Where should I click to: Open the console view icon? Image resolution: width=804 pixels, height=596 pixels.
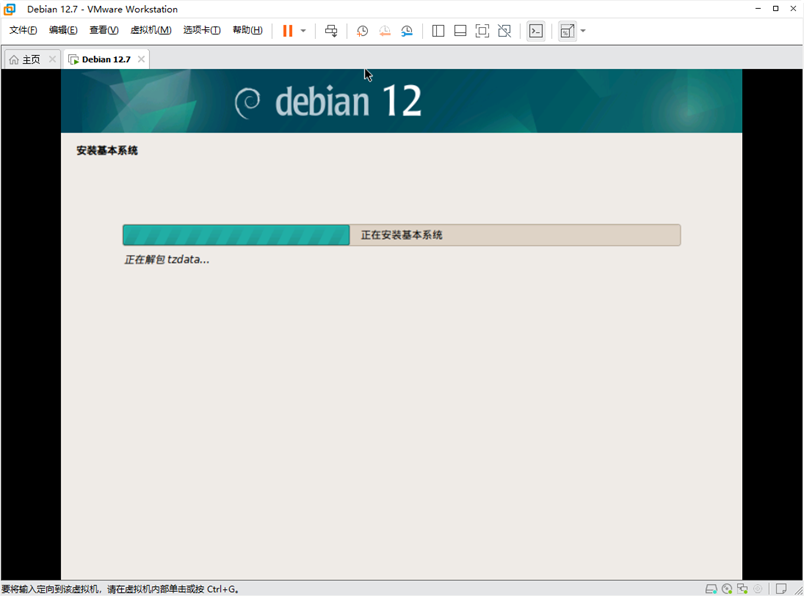536,31
